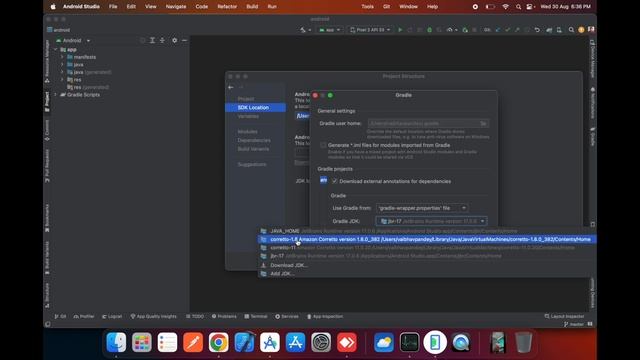
Task: Open Profiler tool window button
Action: (x=84, y=316)
